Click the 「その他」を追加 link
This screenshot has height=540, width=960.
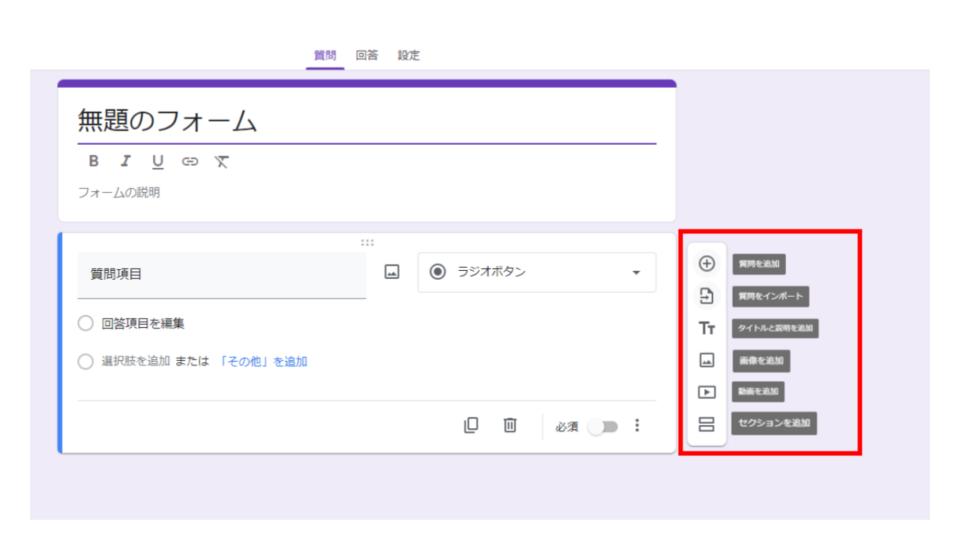[263, 361]
